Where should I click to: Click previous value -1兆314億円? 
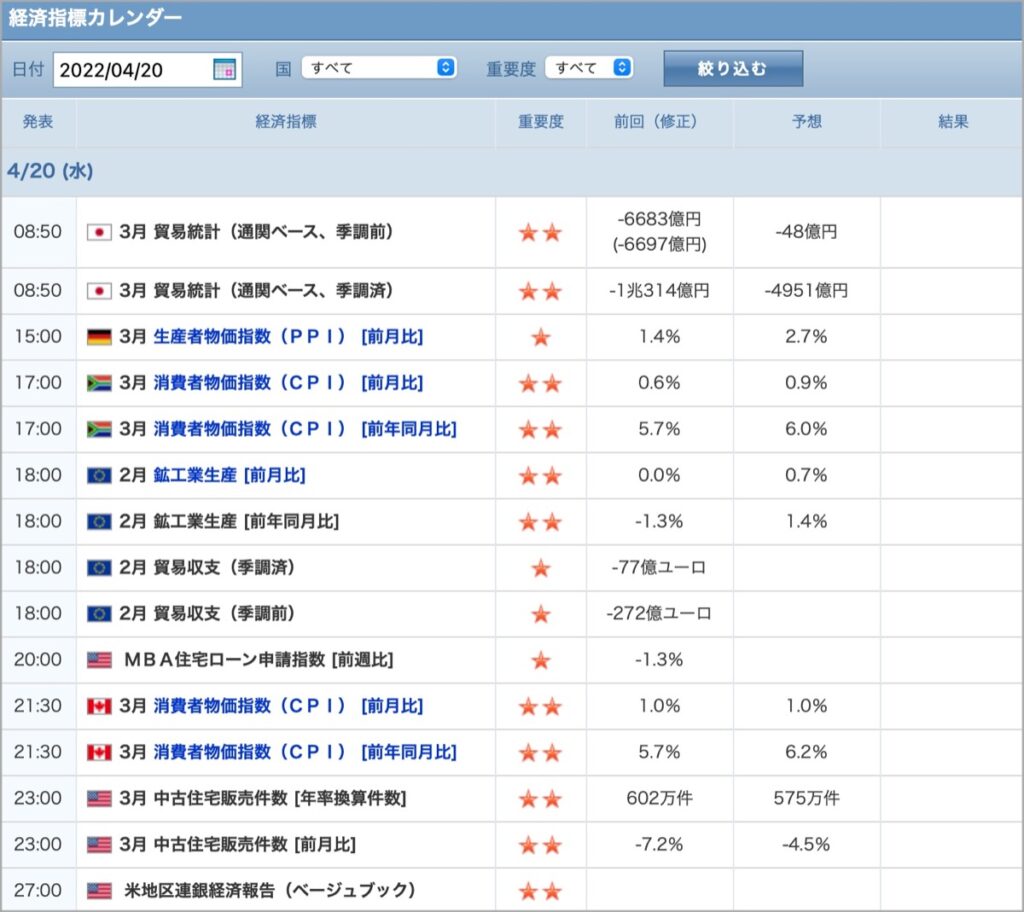click(x=660, y=290)
